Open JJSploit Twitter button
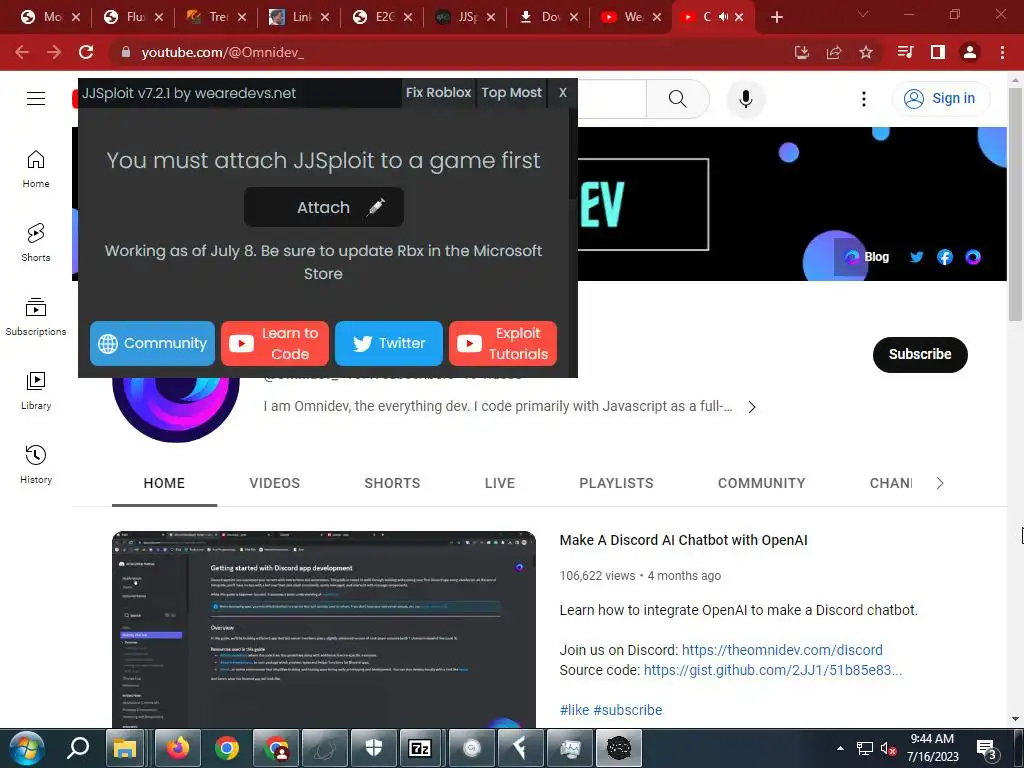1024x768 pixels. tap(389, 344)
